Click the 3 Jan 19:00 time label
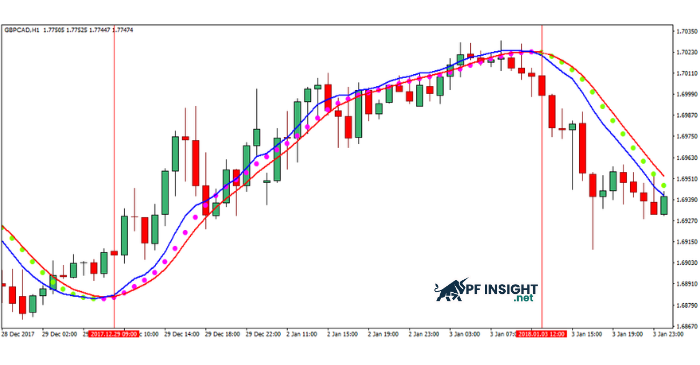The width and height of the screenshot is (700, 365). tap(628, 334)
